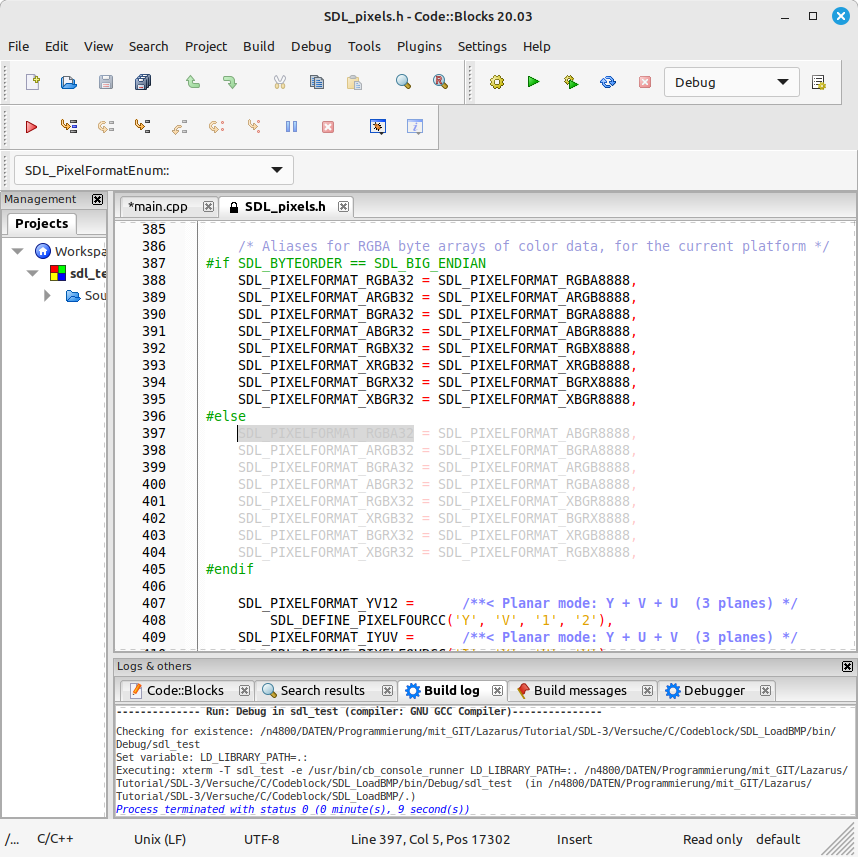Open the Edit menu
858x857 pixels.
click(x=56, y=47)
